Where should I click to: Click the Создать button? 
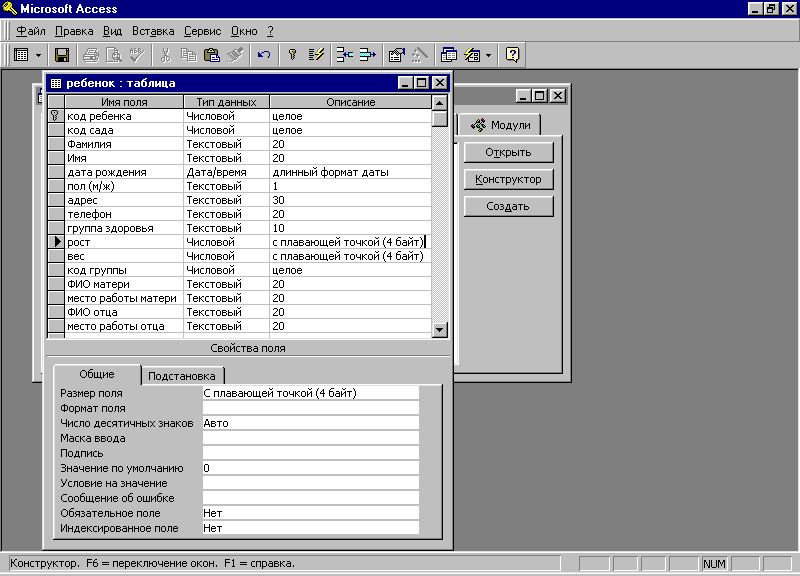(508, 207)
